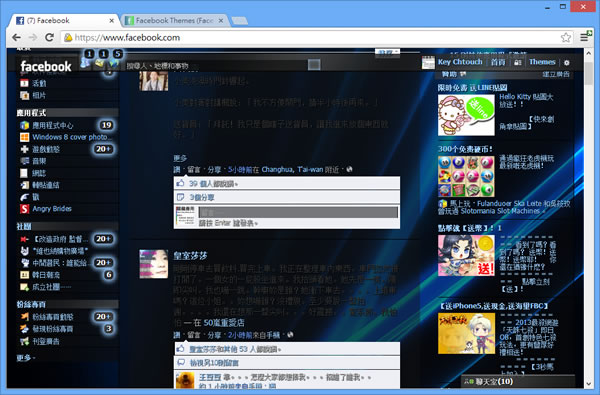Viewport: 600px width, 395px height.
Task: Click 建立廣告 create ad link
Action: [x=556, y=74]
